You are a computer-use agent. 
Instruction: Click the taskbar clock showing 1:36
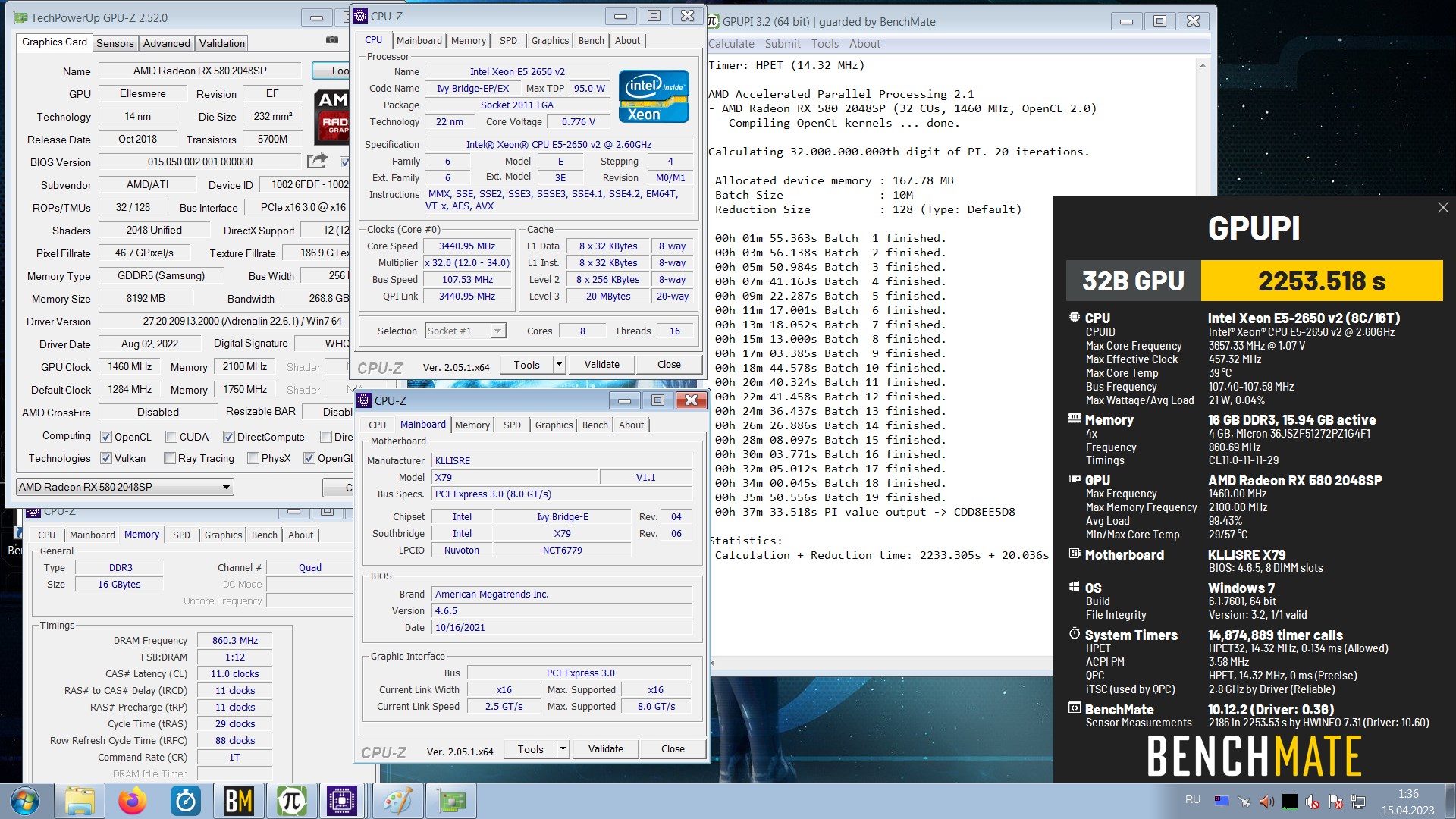coord(1408,794)
